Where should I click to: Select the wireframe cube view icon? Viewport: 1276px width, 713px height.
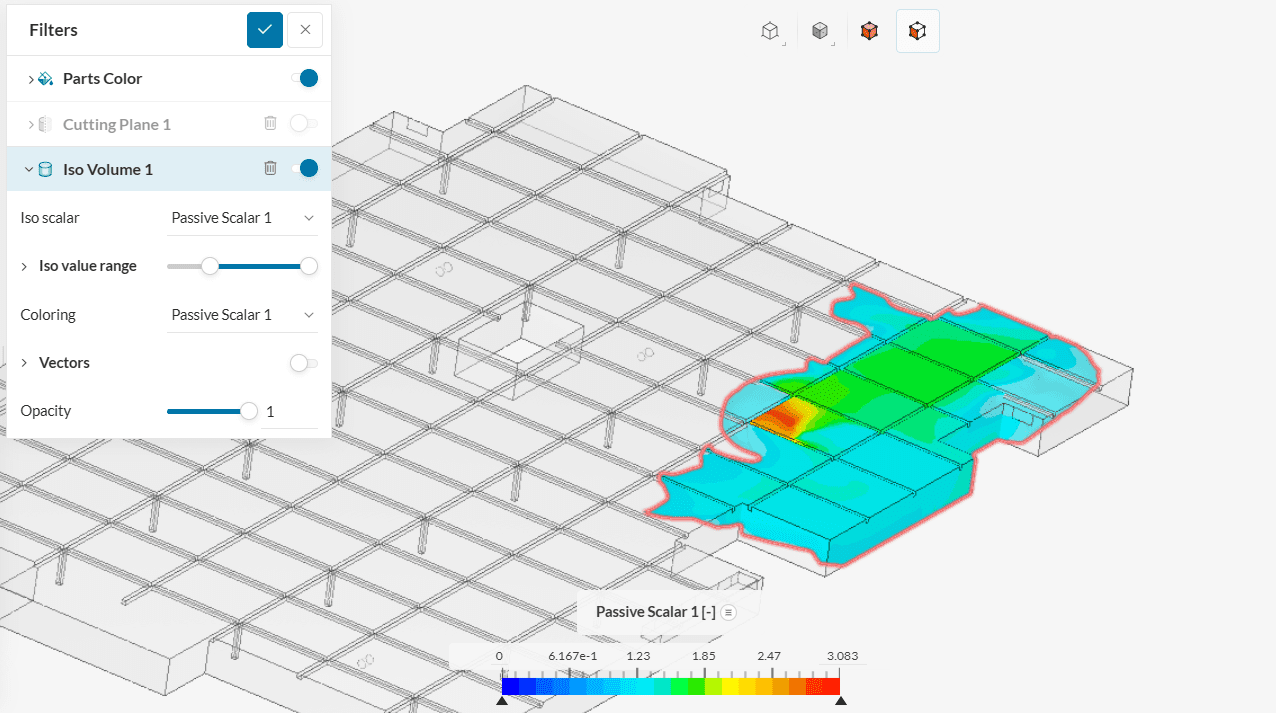coord(769,31)
